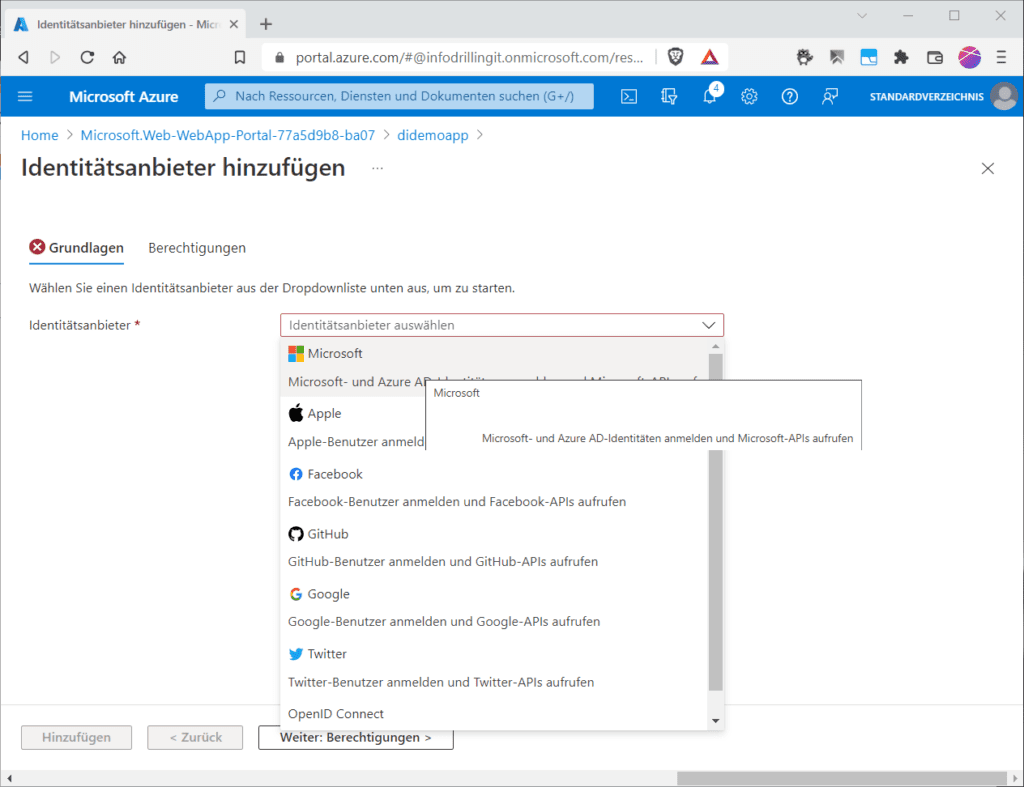Switch to the Berechtigungen tab
Image resolution: width=1024 pixels, height=787 pixels.
pos(197,248)
